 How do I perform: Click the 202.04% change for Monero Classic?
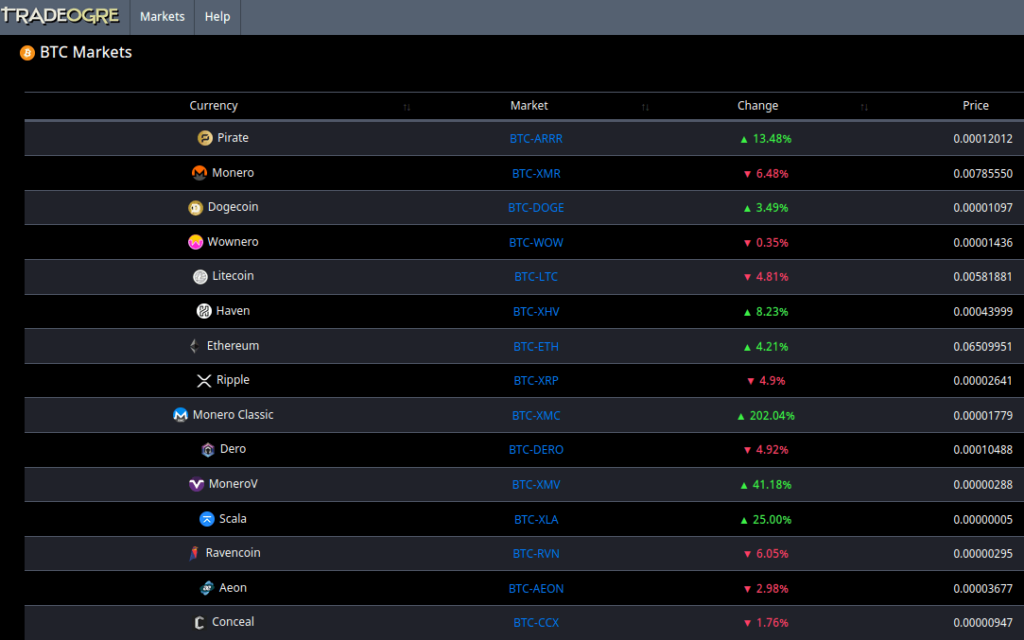pyautogui.click(x=766, y=416)
